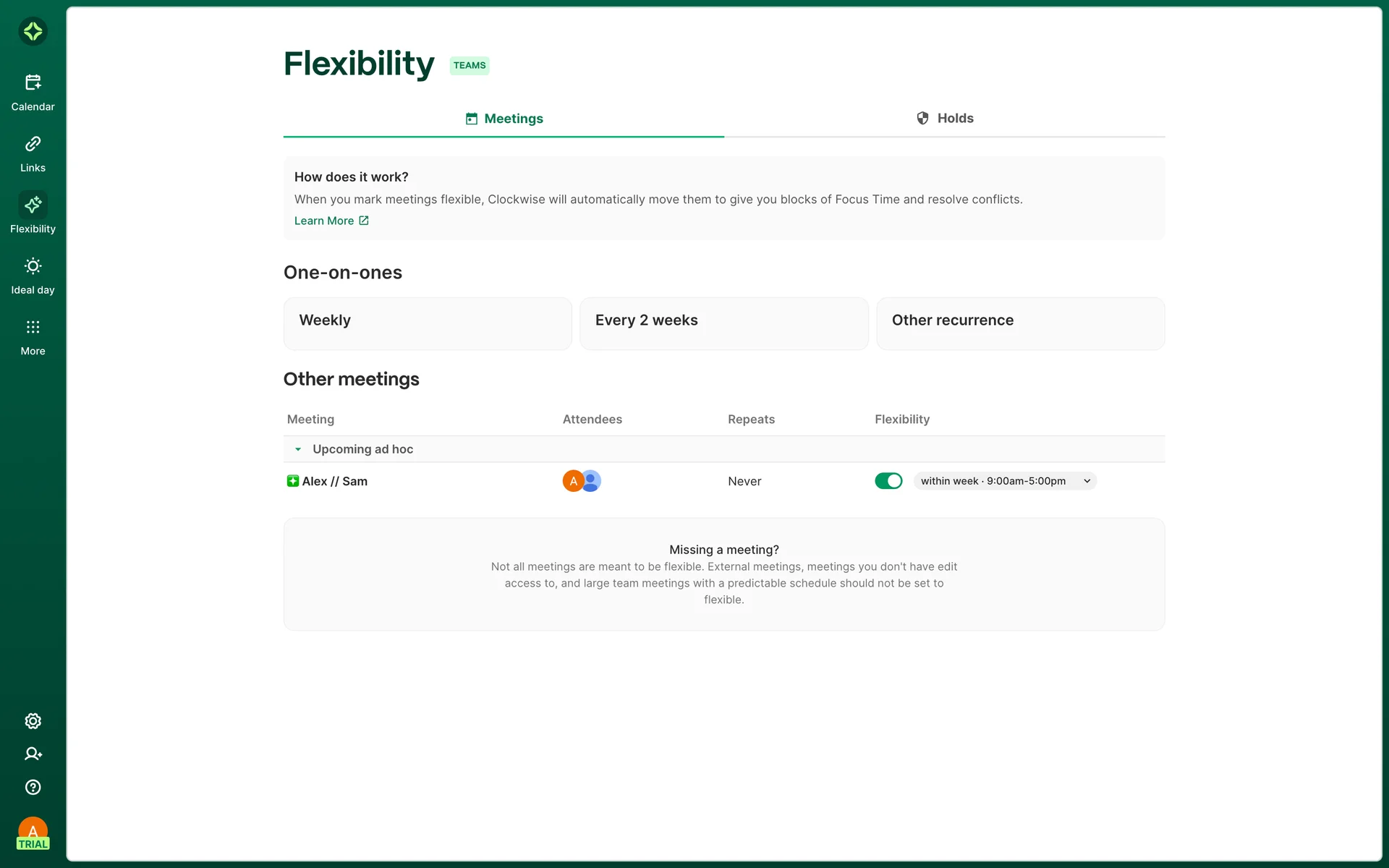Open the trial account avatar
The height and width of the screenshot is (868, 1389).
coord(33,833)
